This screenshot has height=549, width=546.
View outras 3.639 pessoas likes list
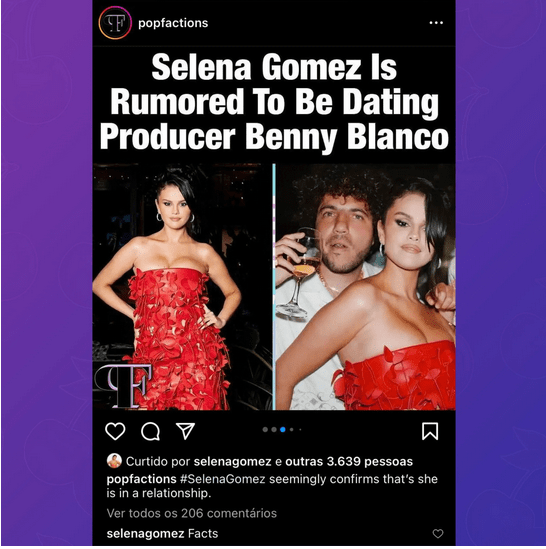click(349, 461)
